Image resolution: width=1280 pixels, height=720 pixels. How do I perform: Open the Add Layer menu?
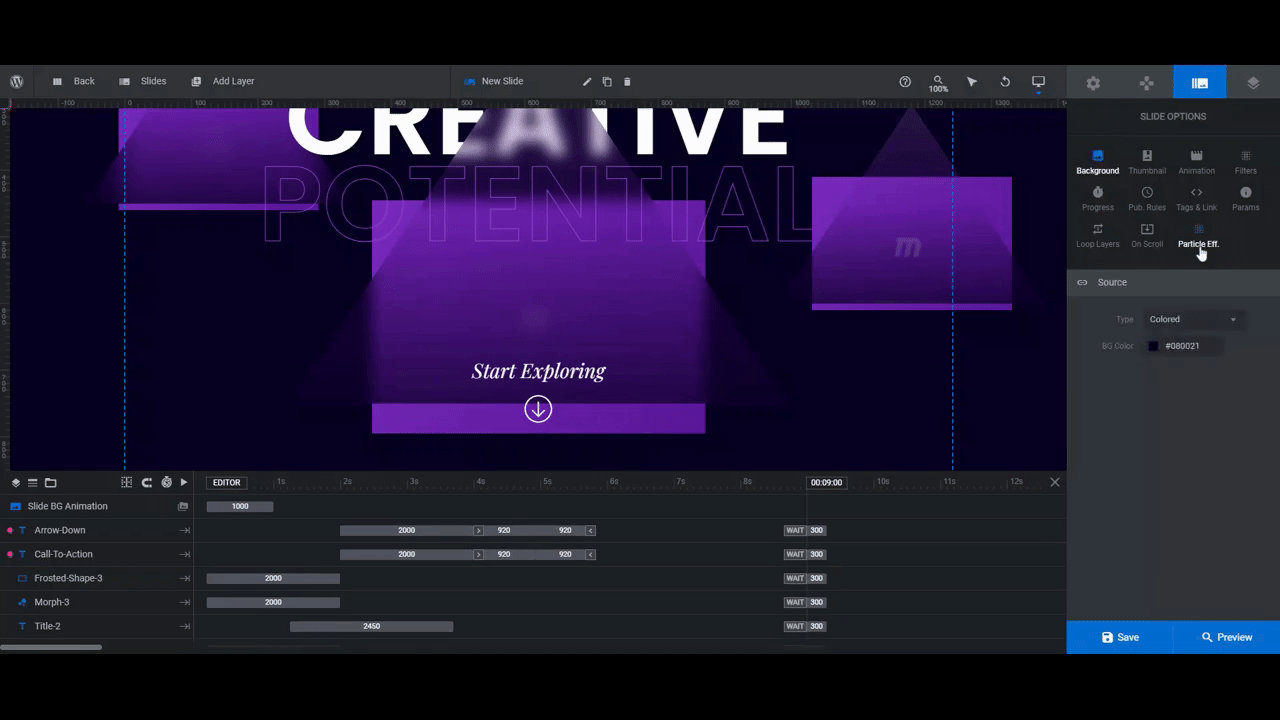[223, 81]
